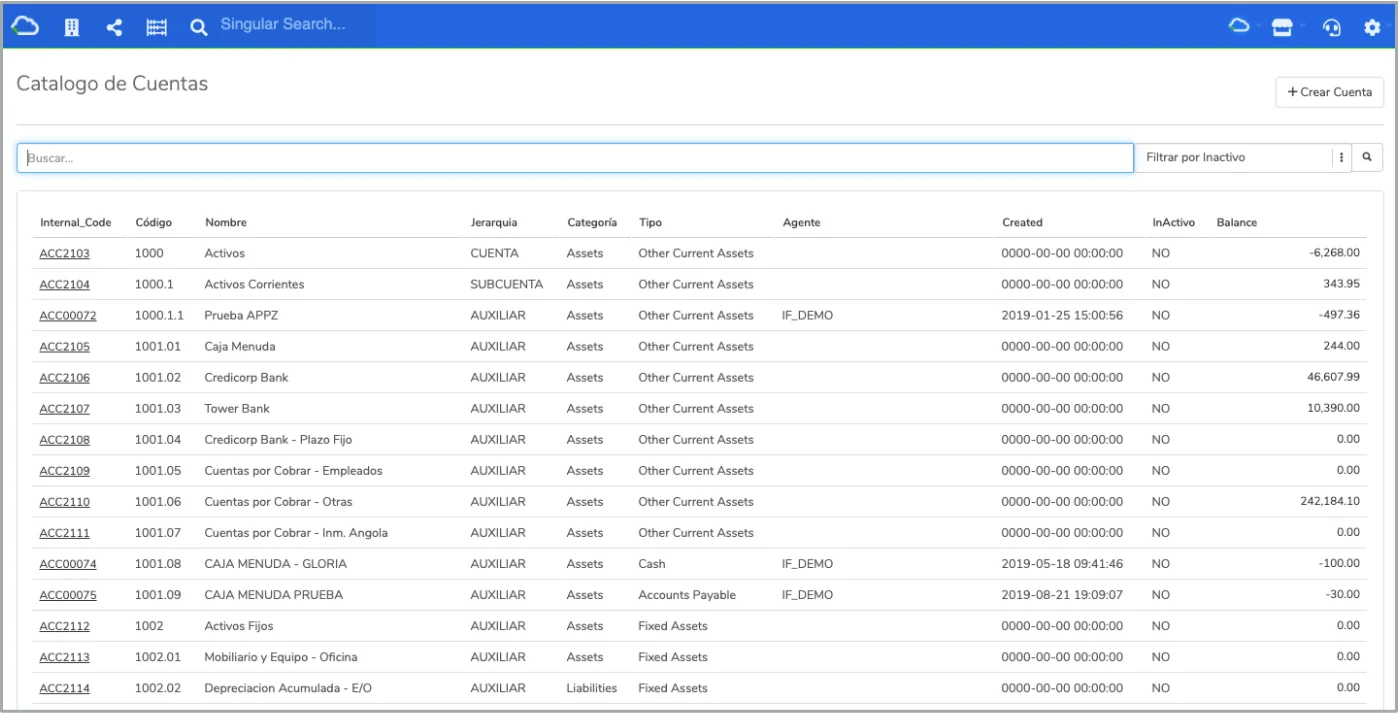Open account link ACC2114
Viewport: 1398px width, 713px height.
point(65,687)
